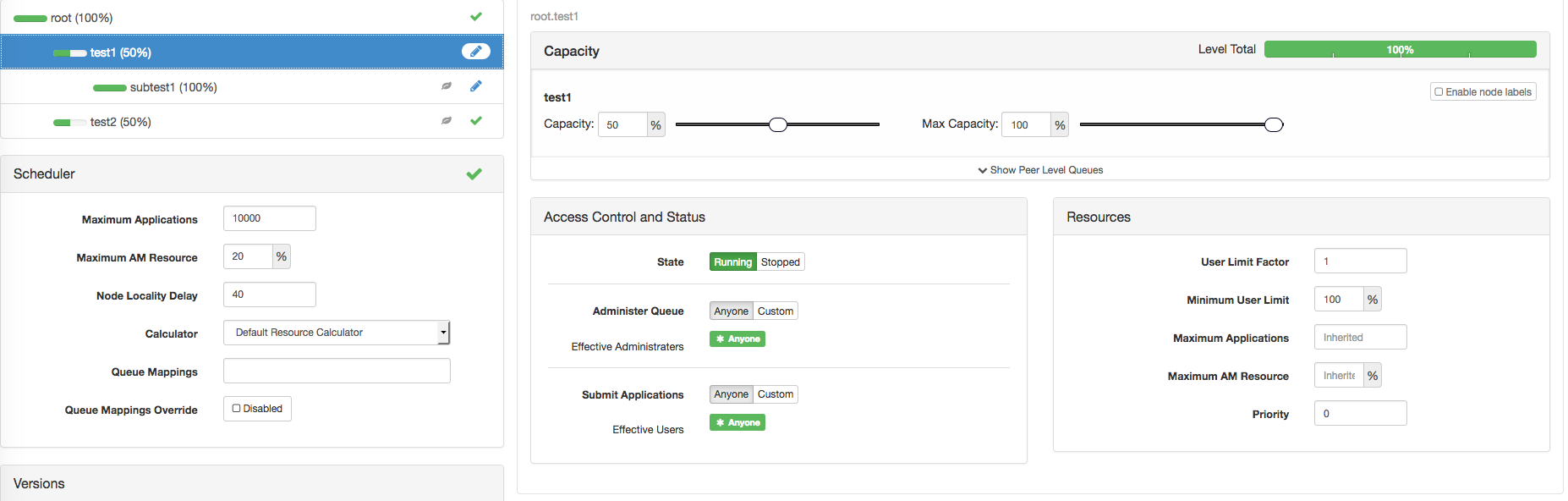Choose Custom for Administer Queue
The width and height of the screenshot is (1568, 501).
(776, 311)
